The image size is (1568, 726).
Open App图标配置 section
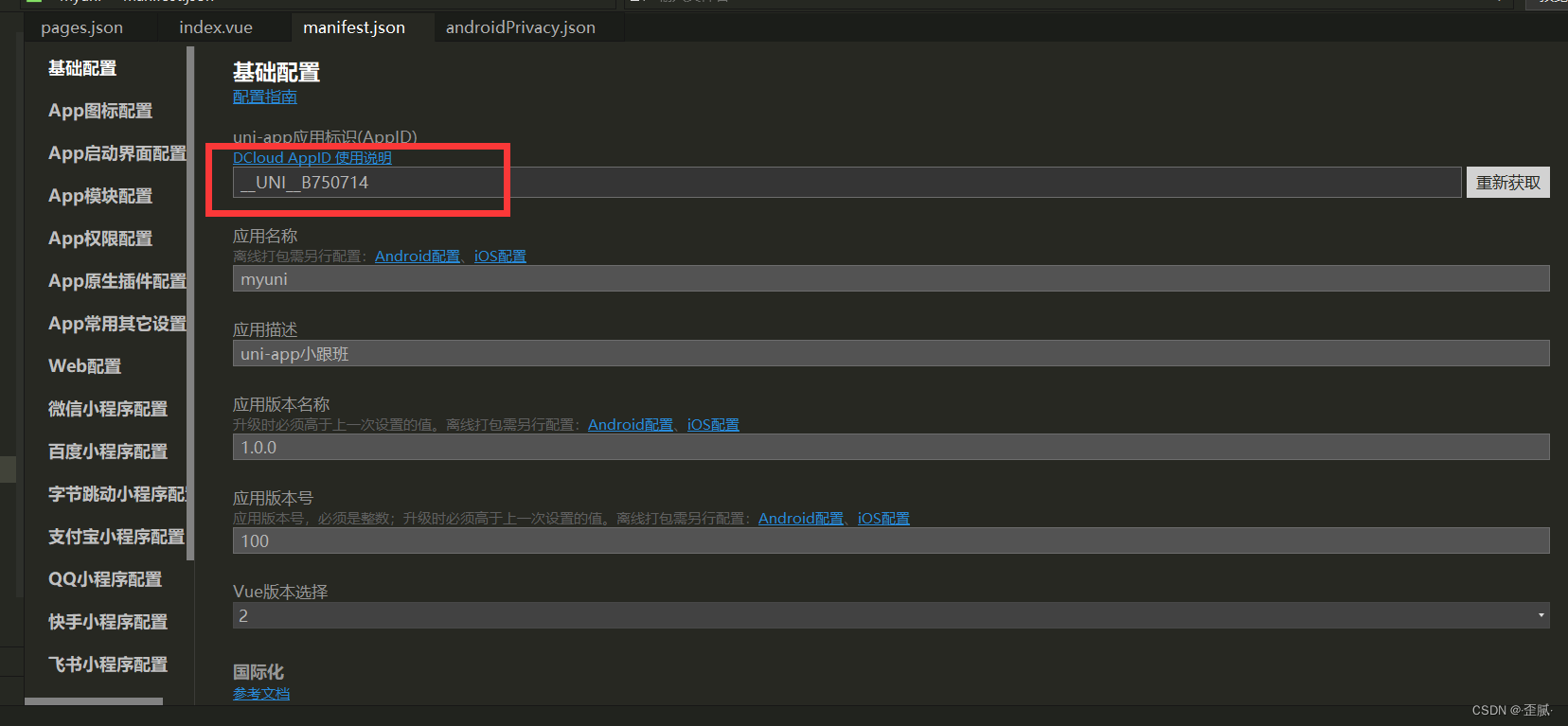100,111
